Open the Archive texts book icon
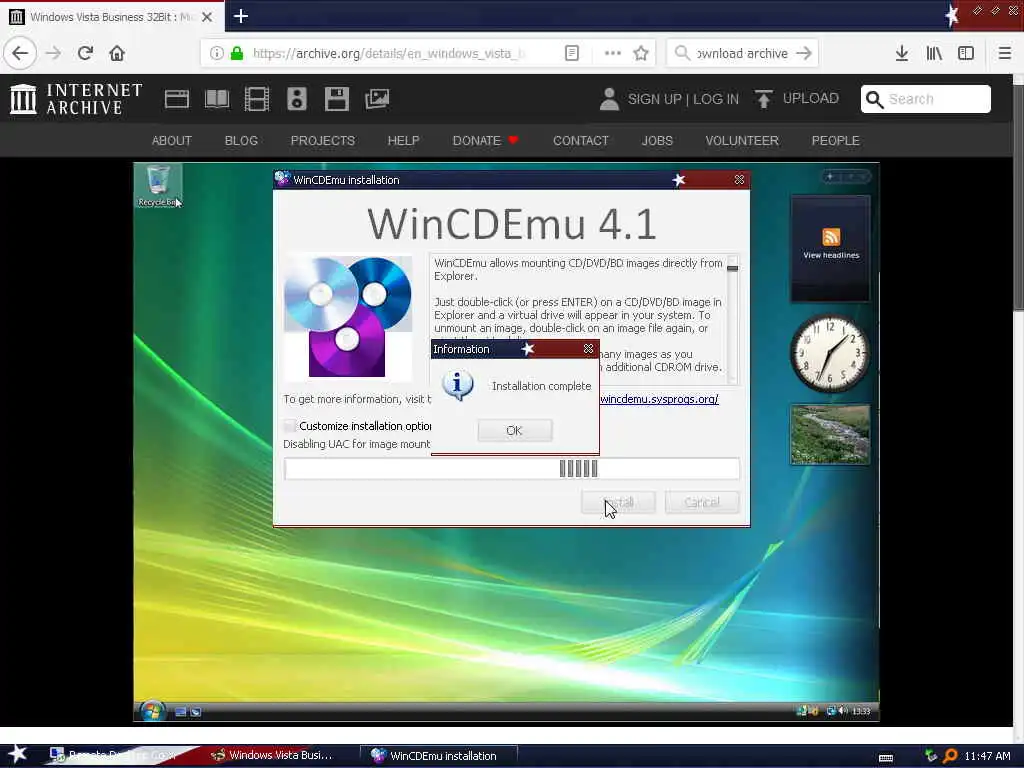This screenshot has width=1024, height=768. pyautogui.click(x=217, y=99)
